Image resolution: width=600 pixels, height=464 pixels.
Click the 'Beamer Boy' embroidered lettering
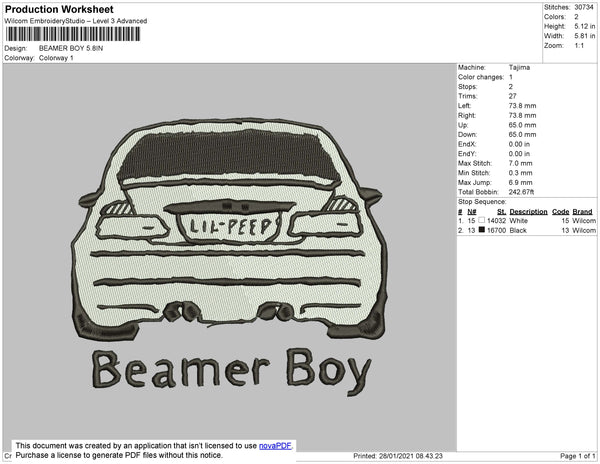point(232,371)
